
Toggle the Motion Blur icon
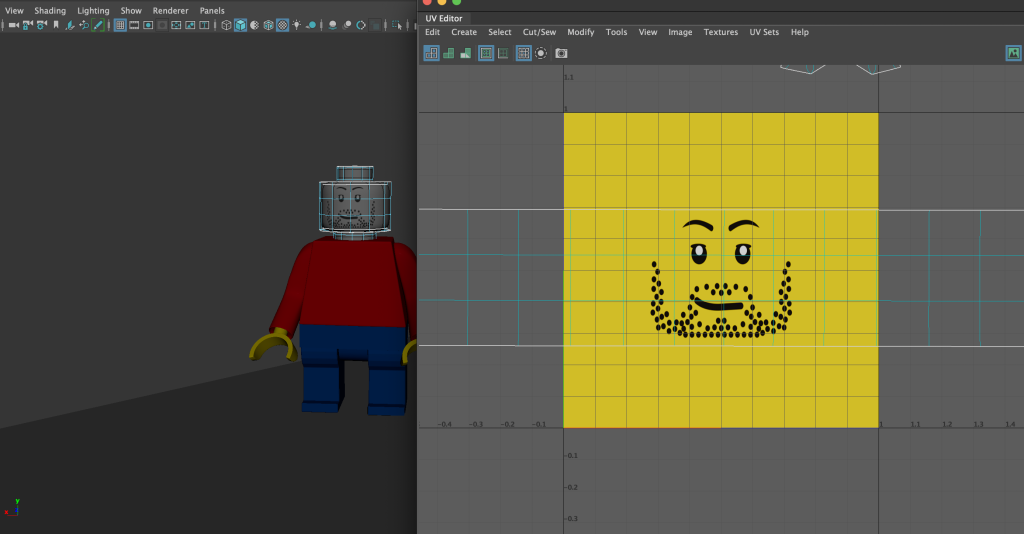(x=347, y=25)
